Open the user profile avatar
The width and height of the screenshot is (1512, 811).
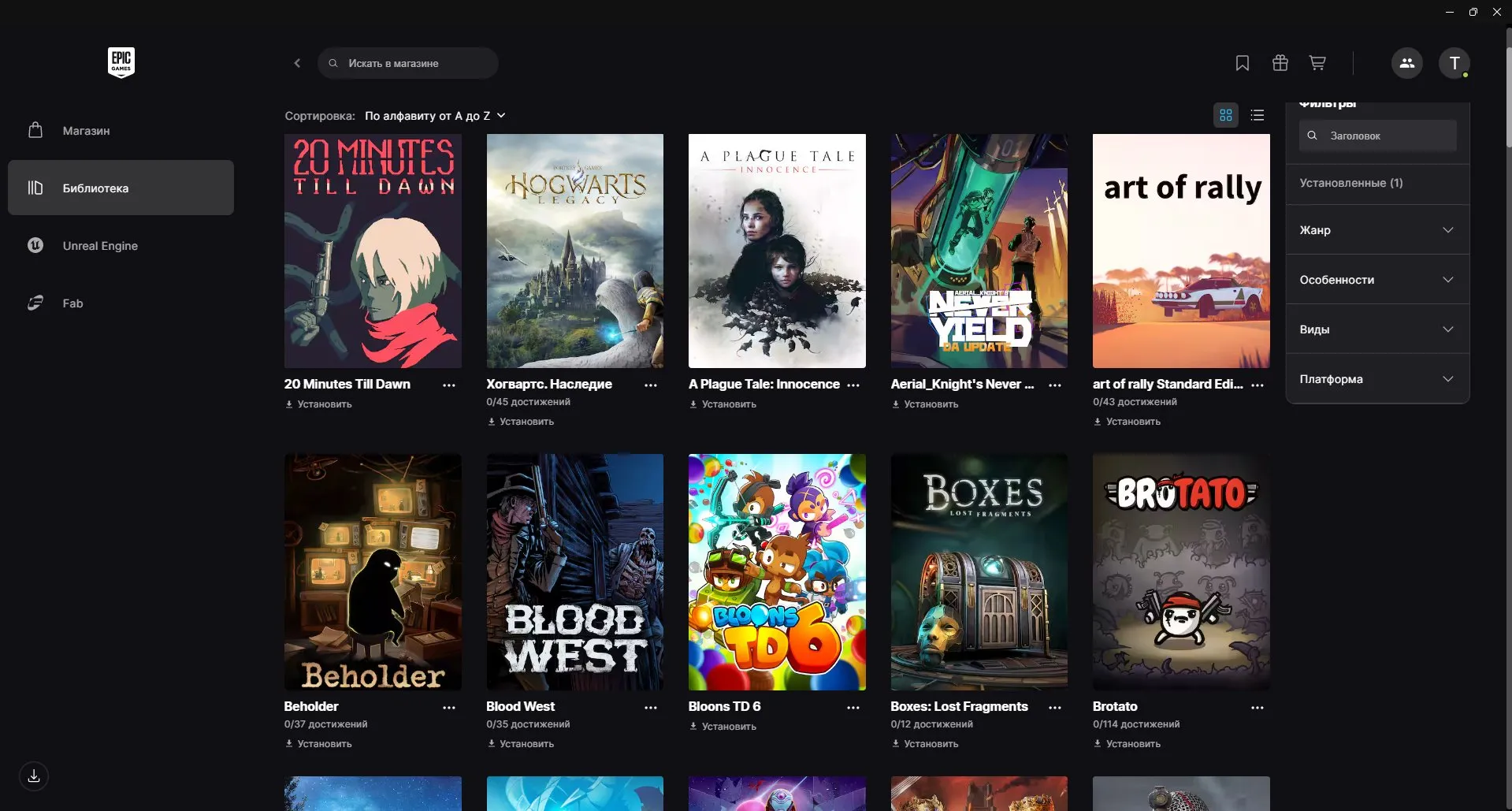[x=1454, y=63]
